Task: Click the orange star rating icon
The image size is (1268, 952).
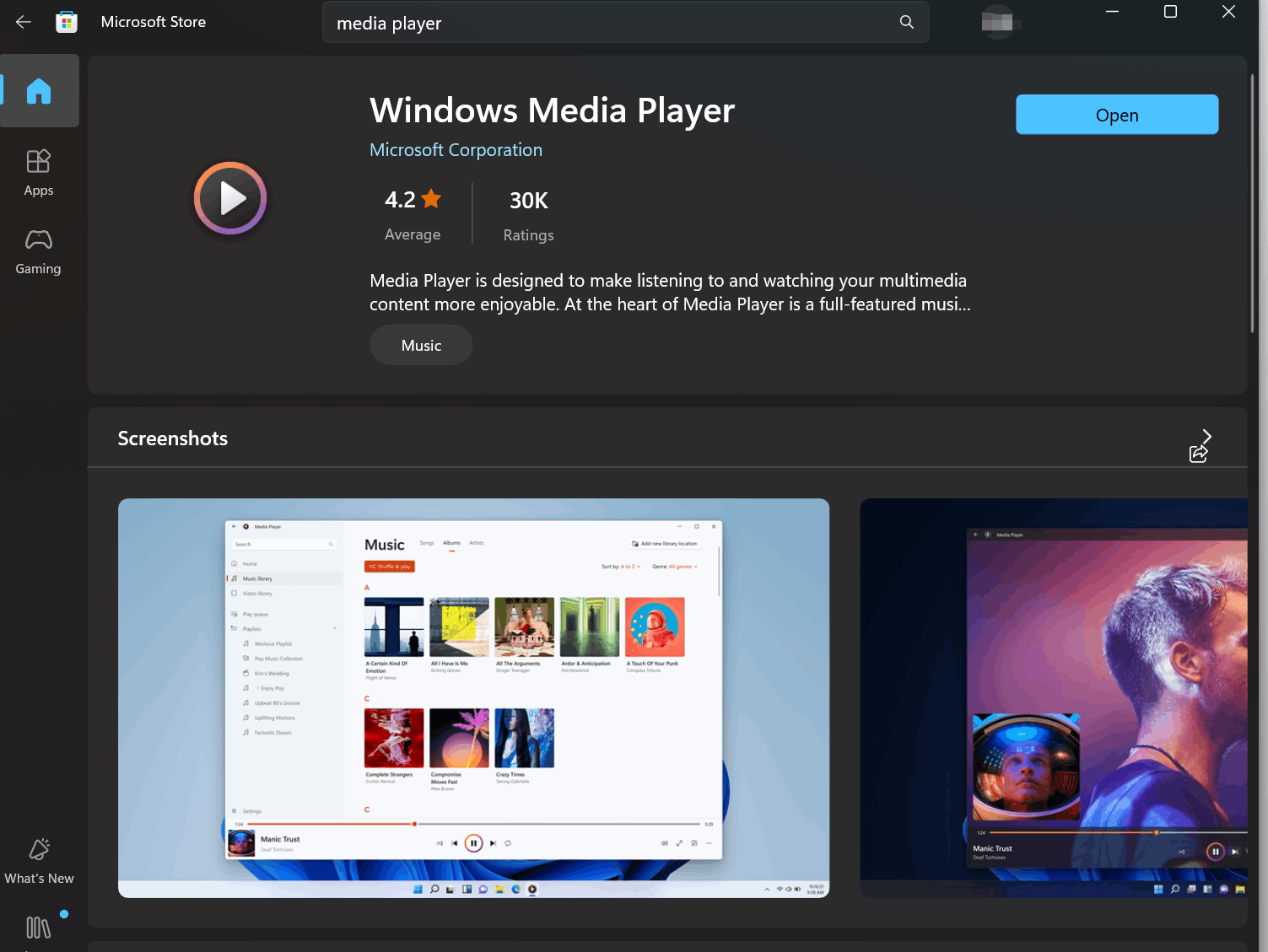Action: [x=431, y=199]
